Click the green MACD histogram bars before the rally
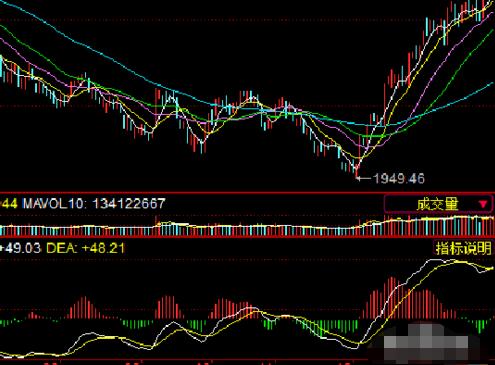The height and width of the screenshot is (365, 495). pos(330,328)
